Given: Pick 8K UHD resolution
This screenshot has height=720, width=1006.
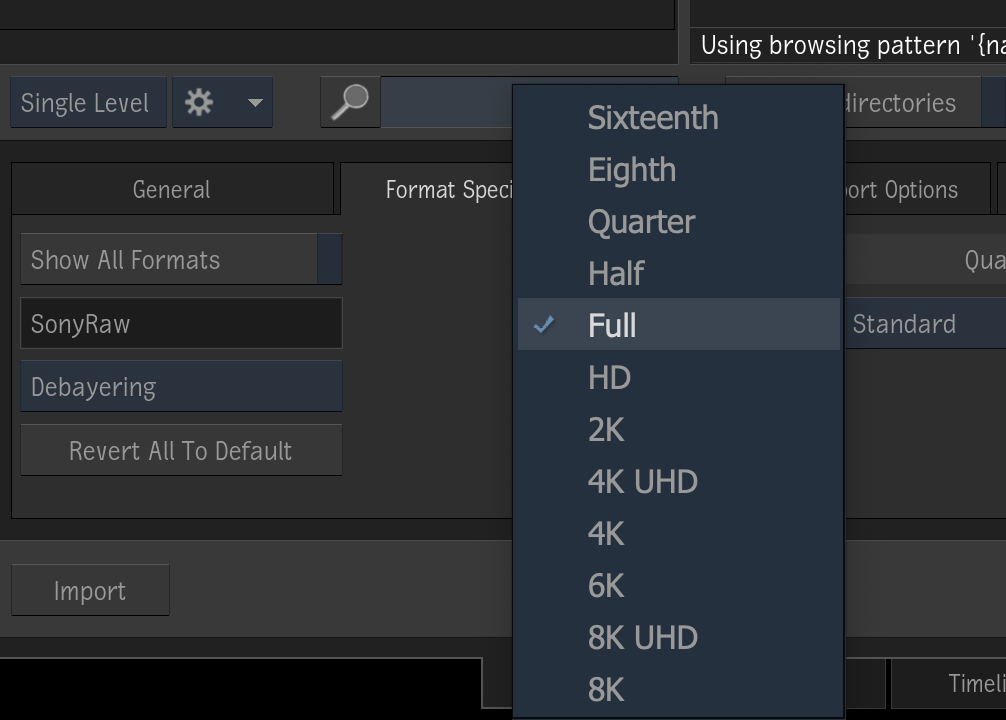Looking at the screenshot, I should pos(642,638).
